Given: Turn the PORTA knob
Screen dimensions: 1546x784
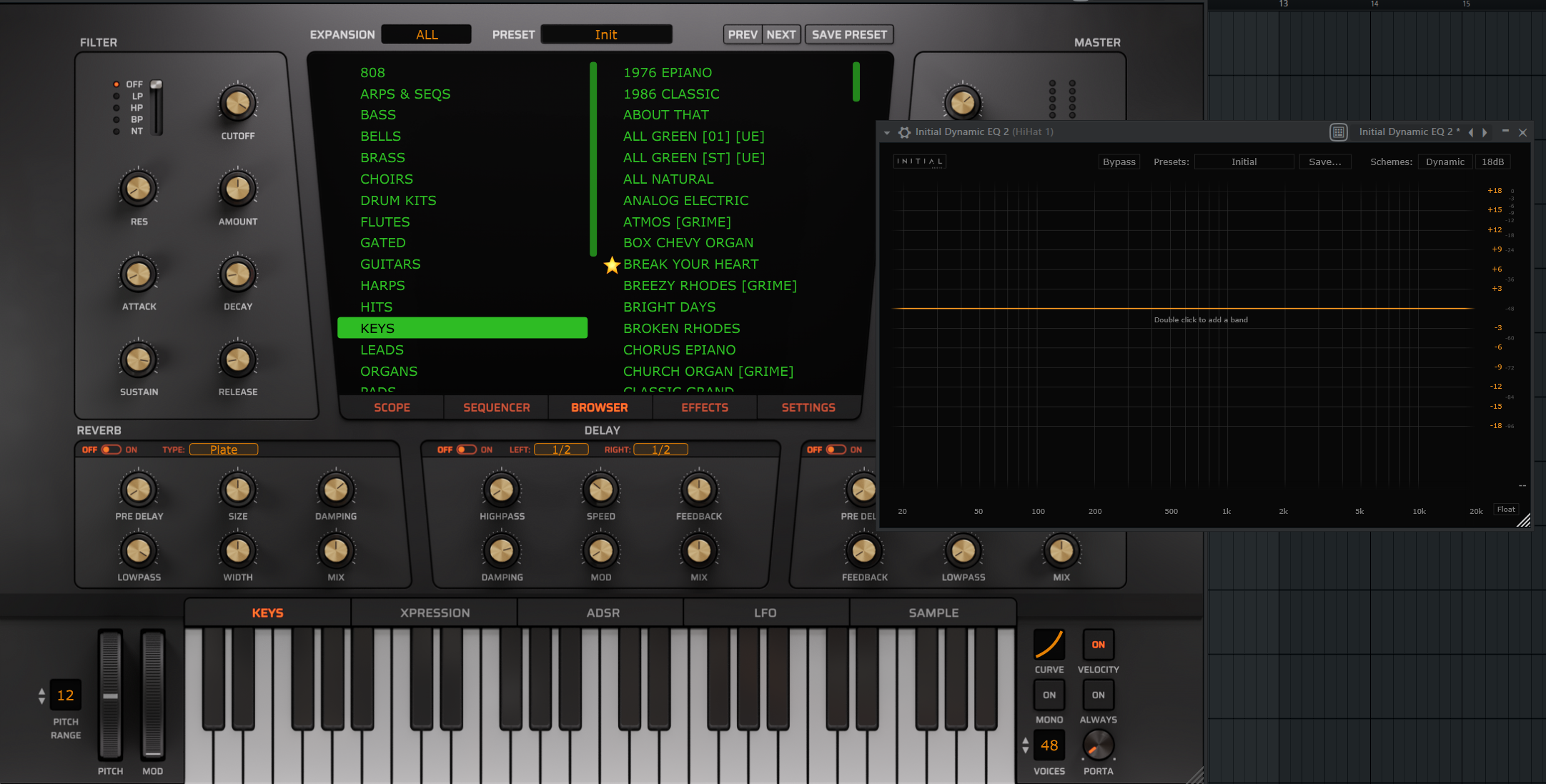Looking at the screenshot, I should [1097, 745].
